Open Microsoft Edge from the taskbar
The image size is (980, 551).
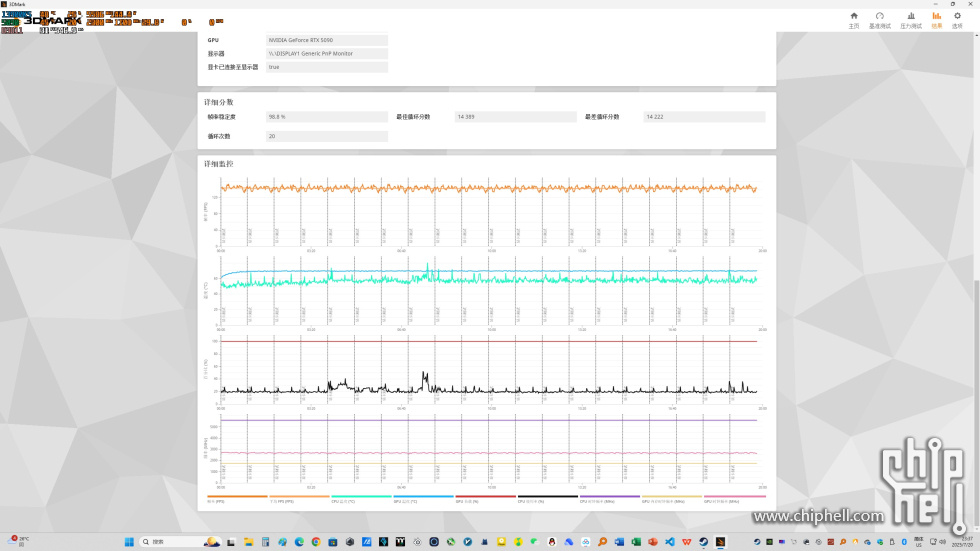pos(299,542)
